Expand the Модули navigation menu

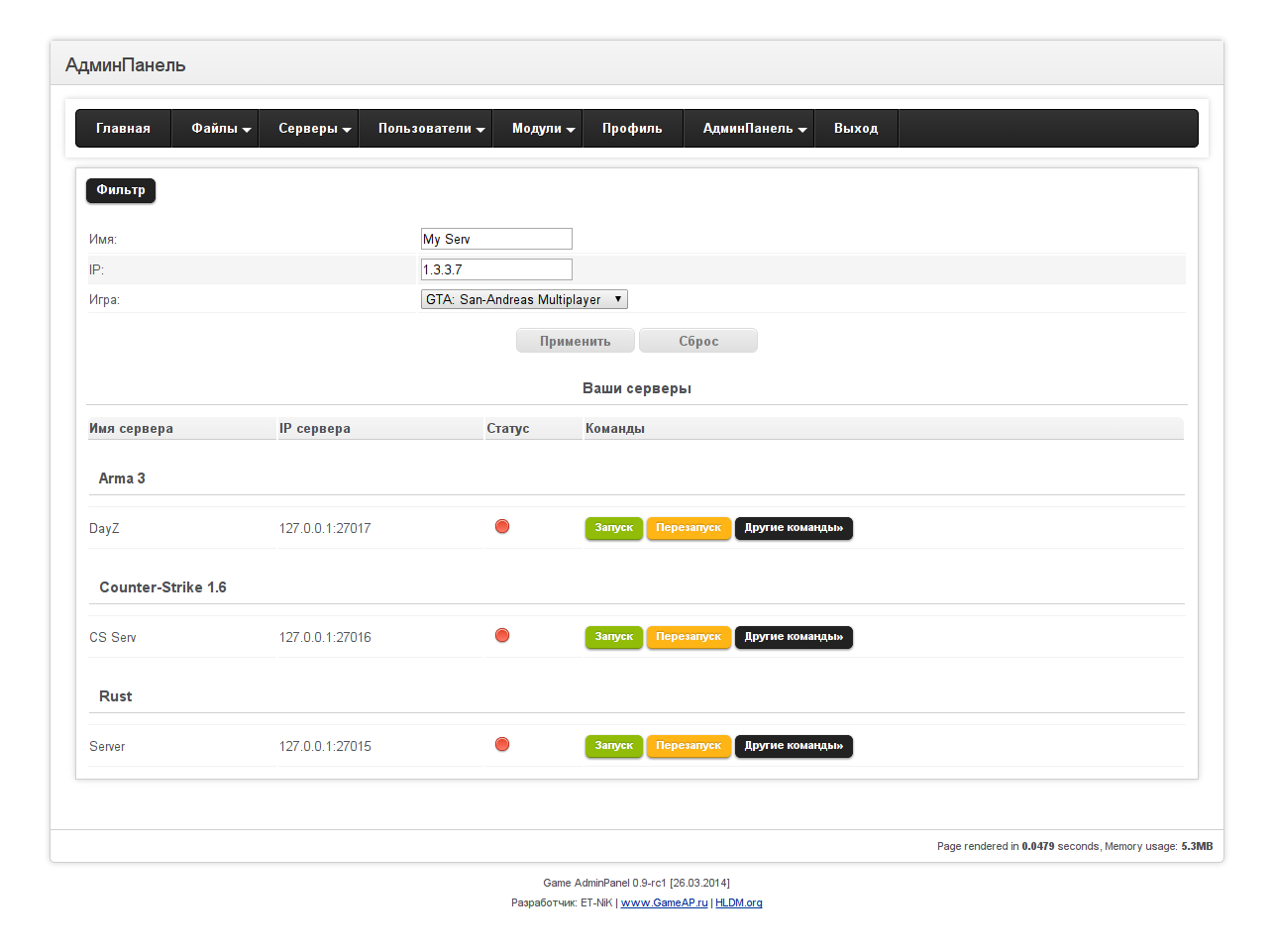coord(543,129)
